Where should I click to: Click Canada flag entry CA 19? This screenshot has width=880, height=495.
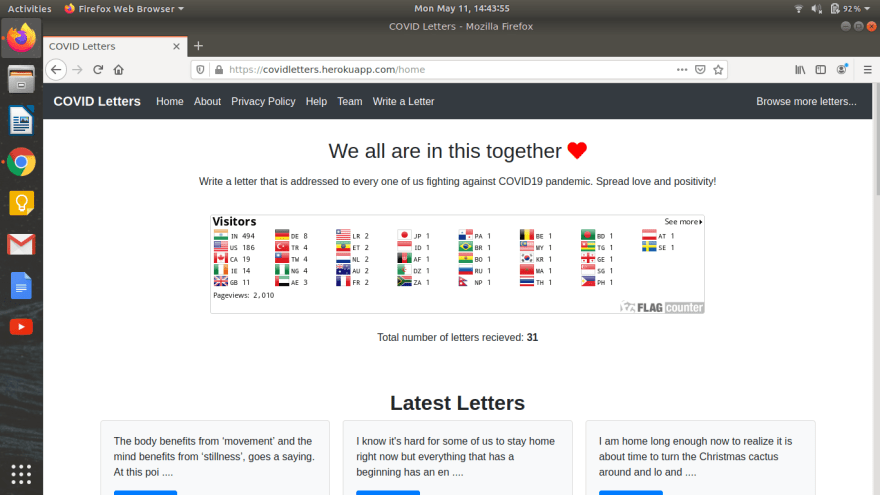[232, 259]
